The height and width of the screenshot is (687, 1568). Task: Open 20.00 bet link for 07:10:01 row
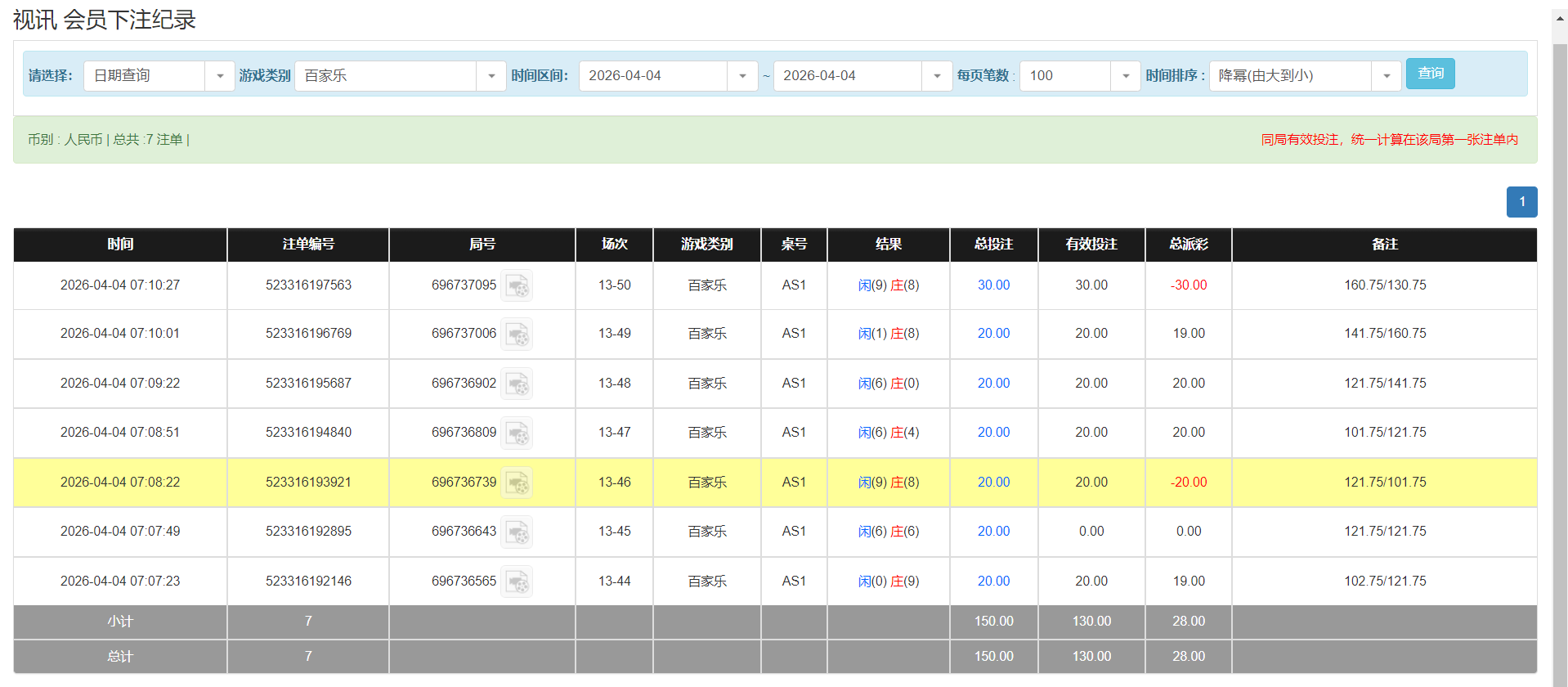pyautogui.click(x=993, y=334)
